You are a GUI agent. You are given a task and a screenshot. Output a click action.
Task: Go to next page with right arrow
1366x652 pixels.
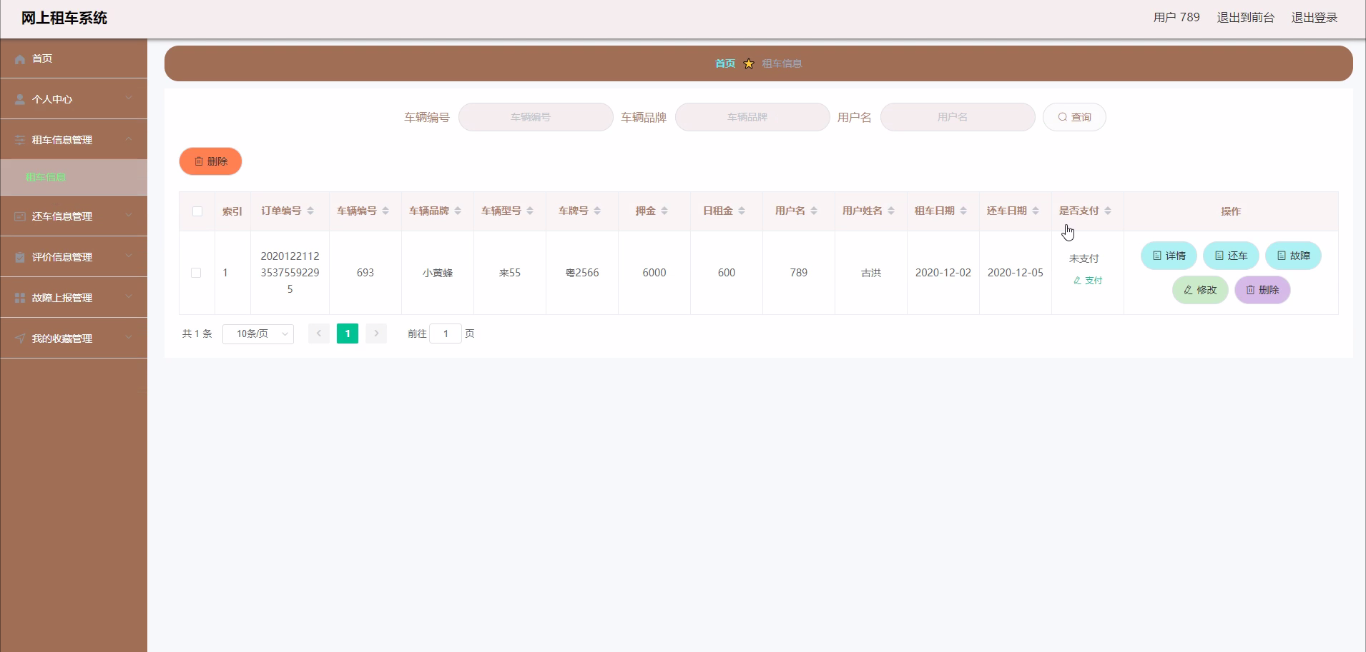coord(376,334)
